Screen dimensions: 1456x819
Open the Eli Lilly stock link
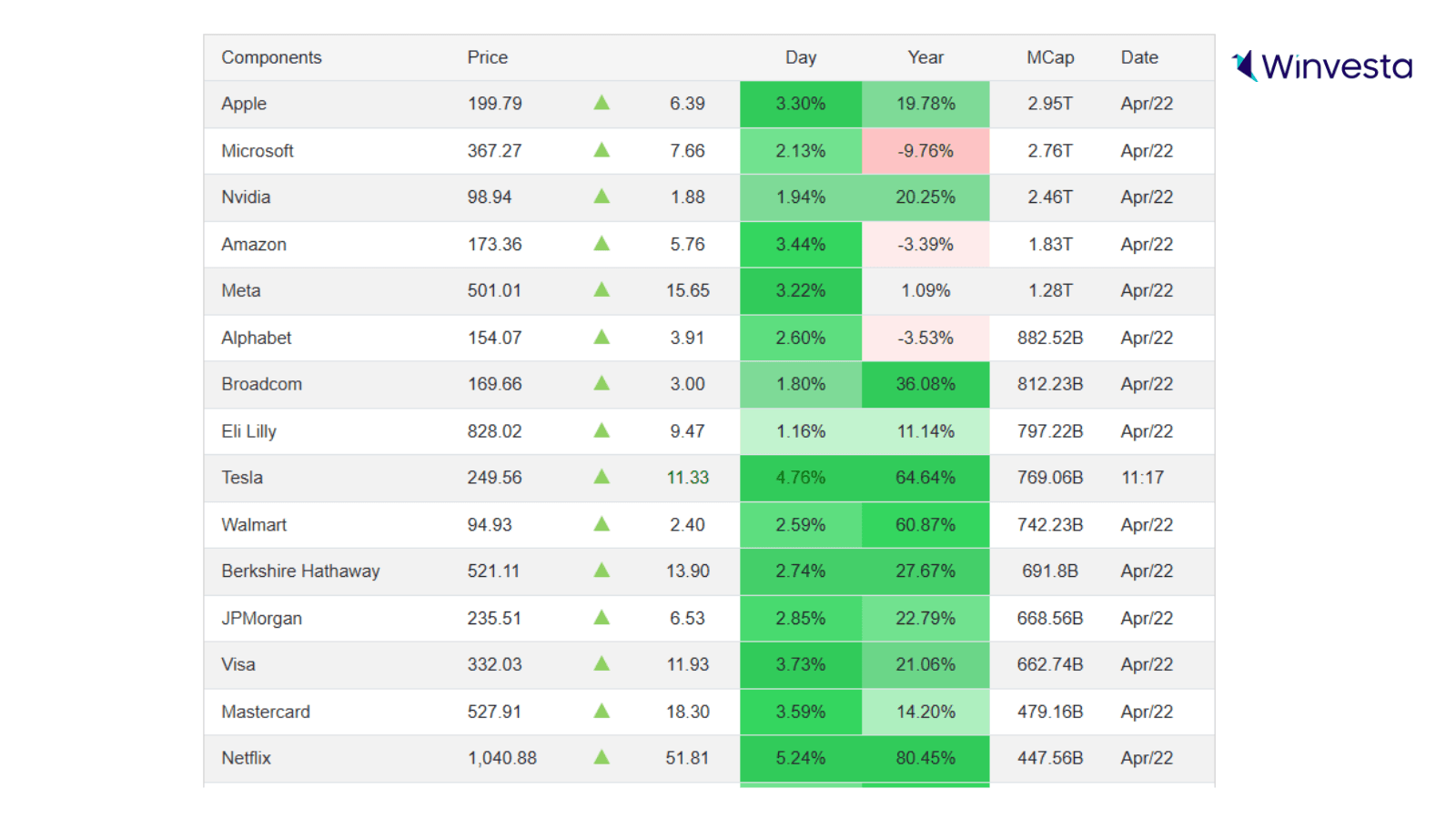tap(248, 431)
